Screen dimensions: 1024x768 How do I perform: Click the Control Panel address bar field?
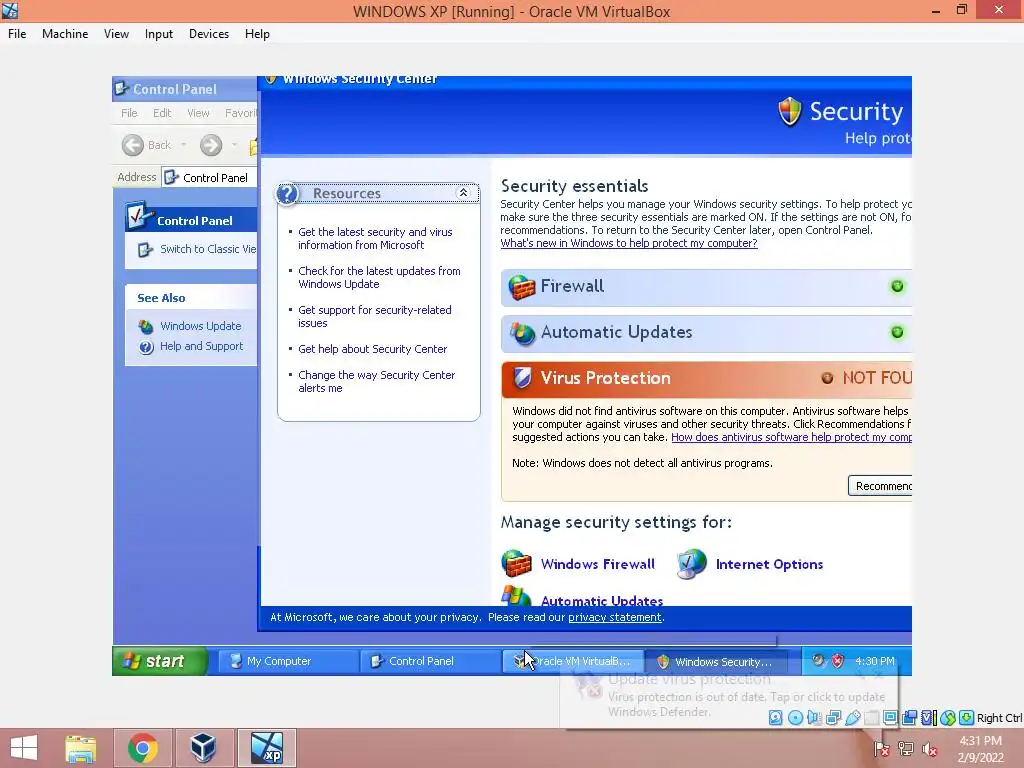click(210, 178)
